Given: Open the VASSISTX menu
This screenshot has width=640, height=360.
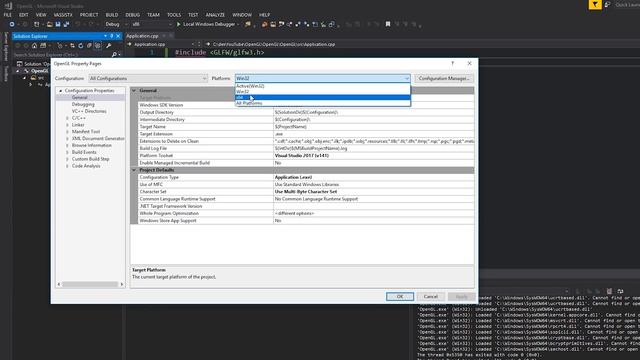Looking at the screenshot, I should pyautogui.click(x=63, y=15).
